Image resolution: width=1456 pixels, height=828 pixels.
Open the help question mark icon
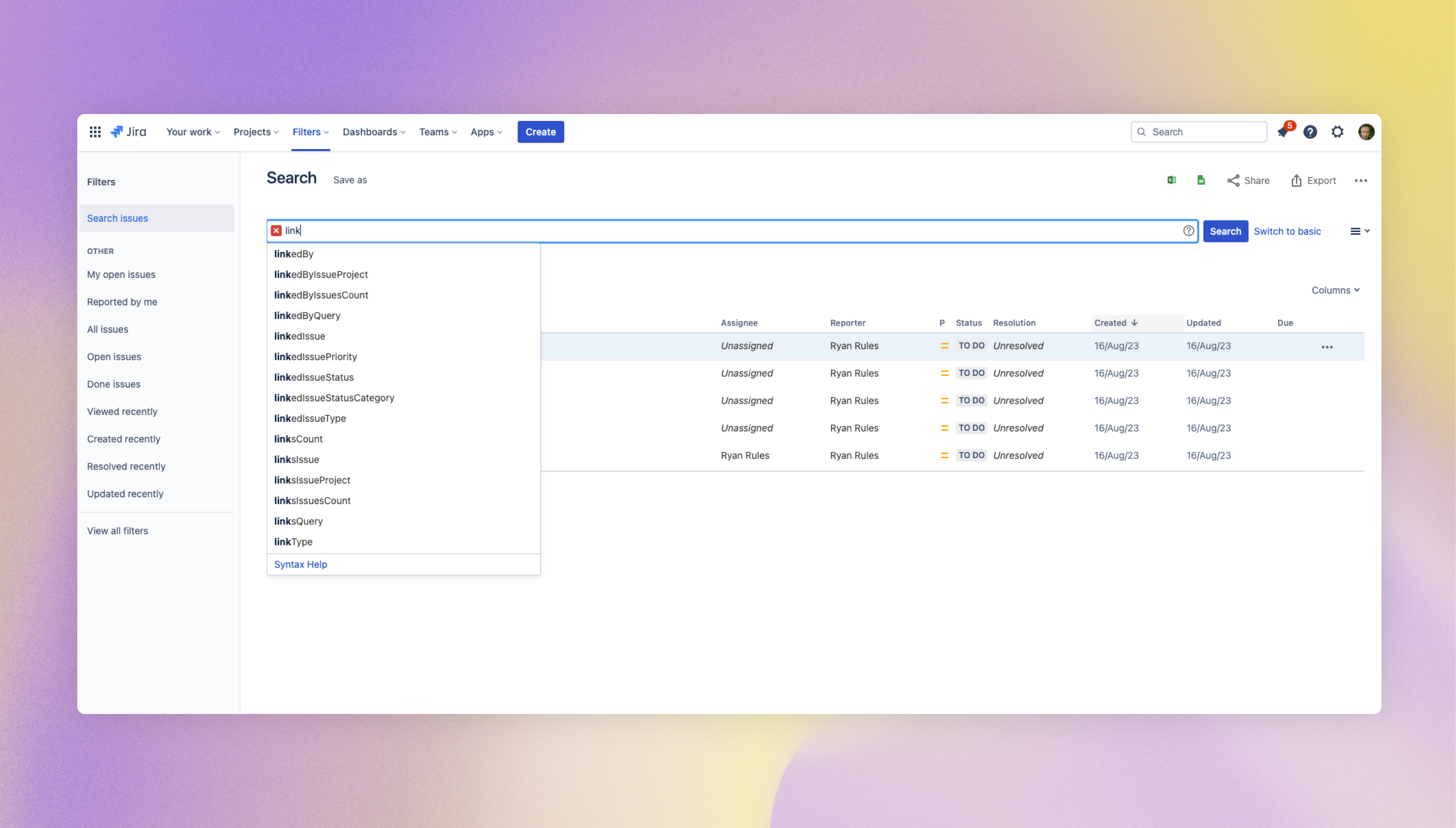tap(1311, 132)
